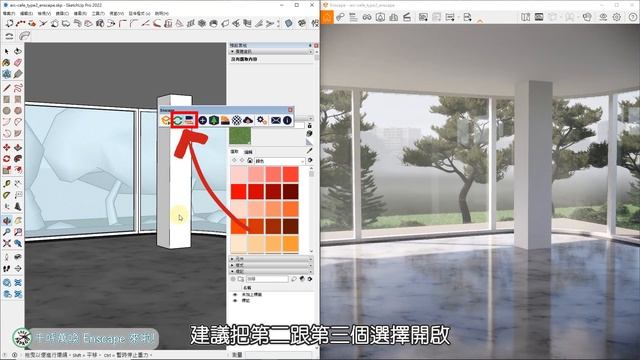
Task: Open the Enscape material editor icon
Action: point(225,120)
